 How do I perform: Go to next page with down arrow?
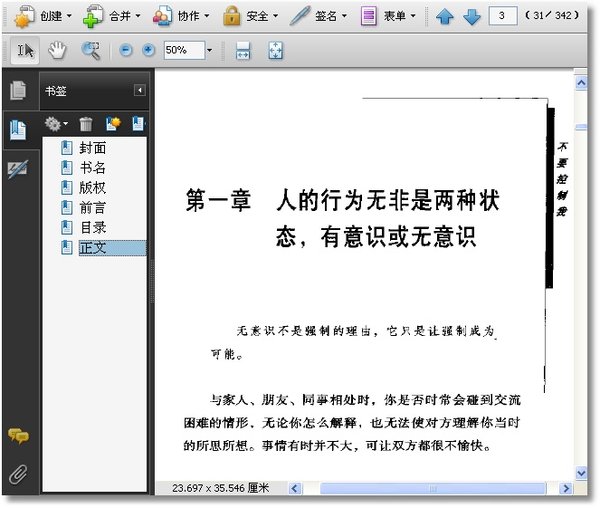point(471,16)
